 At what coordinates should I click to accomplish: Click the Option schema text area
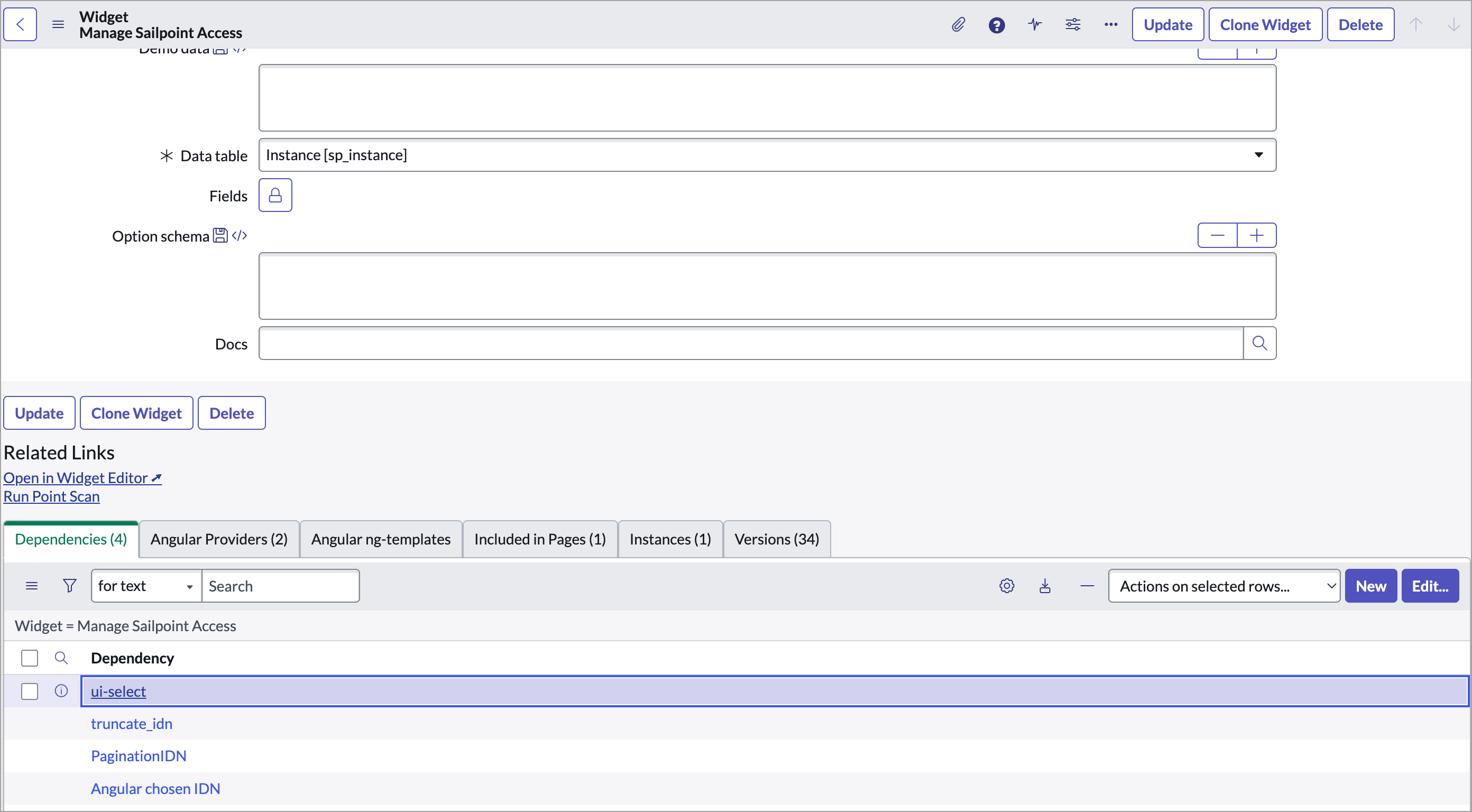pyautogui.click(x=767, y=285)
